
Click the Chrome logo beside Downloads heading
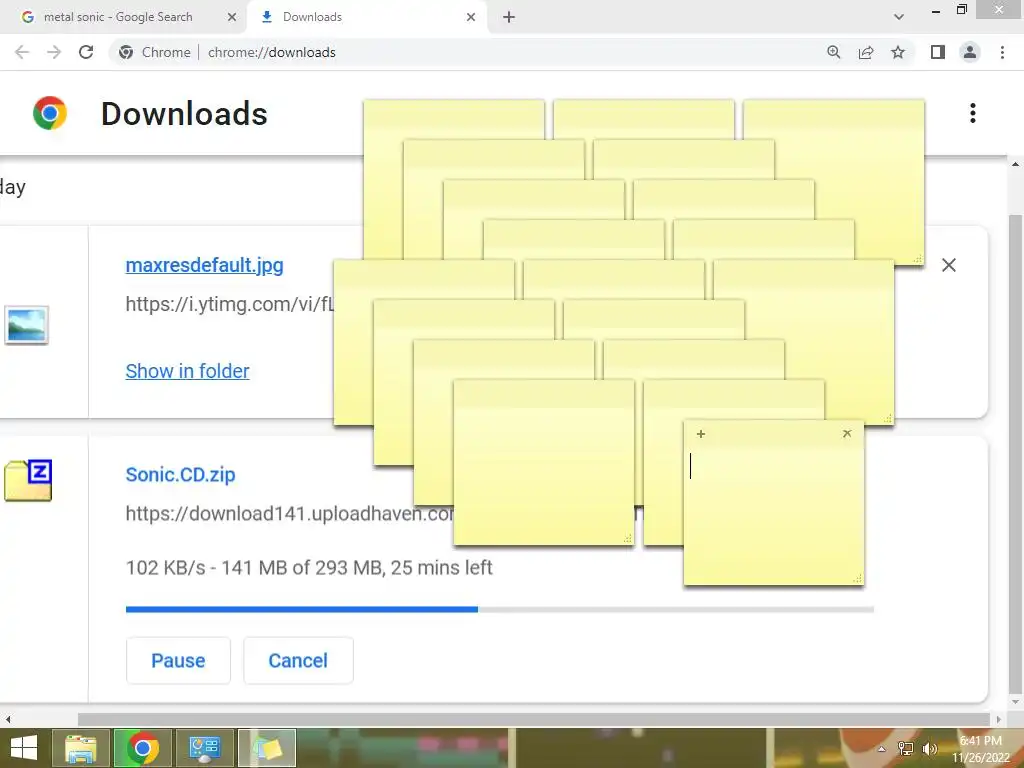point(50,113)
